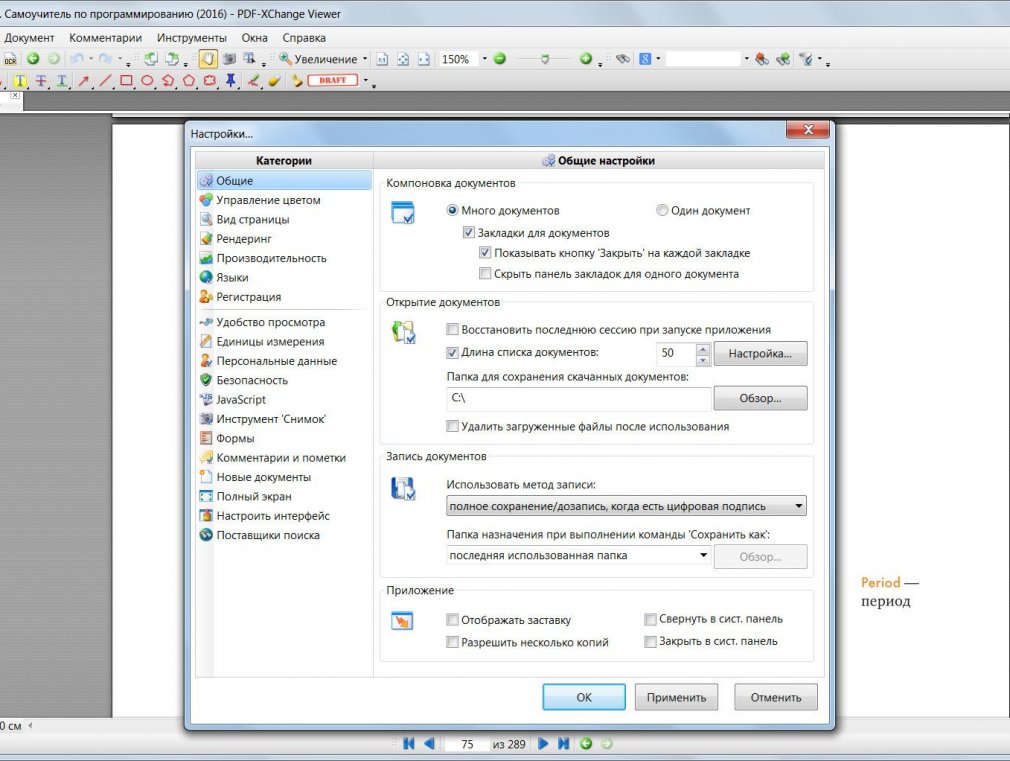Viewport: 1010px width, 761px height.
Task: Select 'Управление цветом' category
Action: [x=284, y=200]
